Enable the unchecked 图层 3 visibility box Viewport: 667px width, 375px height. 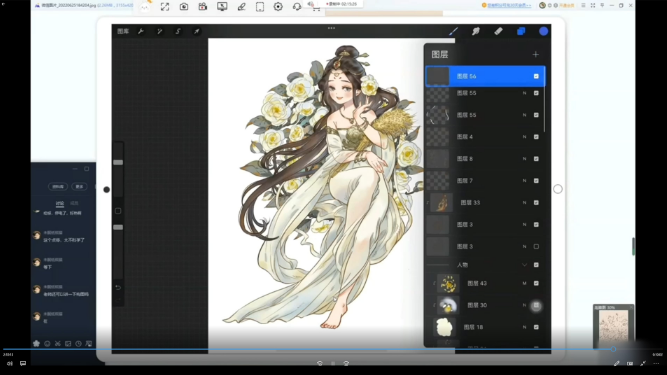click(x=536, y=247)
